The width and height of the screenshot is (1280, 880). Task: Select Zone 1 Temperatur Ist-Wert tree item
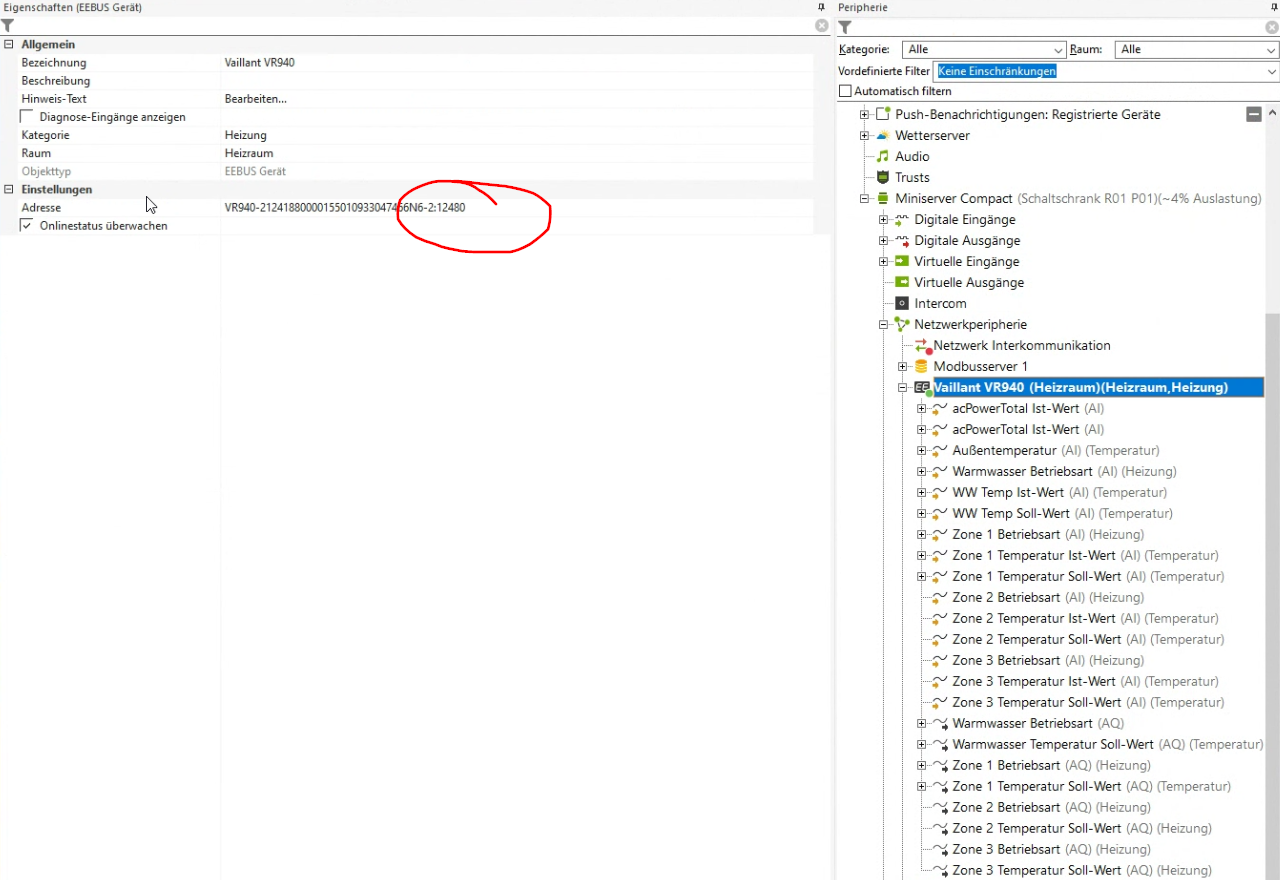click(1085, 556)
